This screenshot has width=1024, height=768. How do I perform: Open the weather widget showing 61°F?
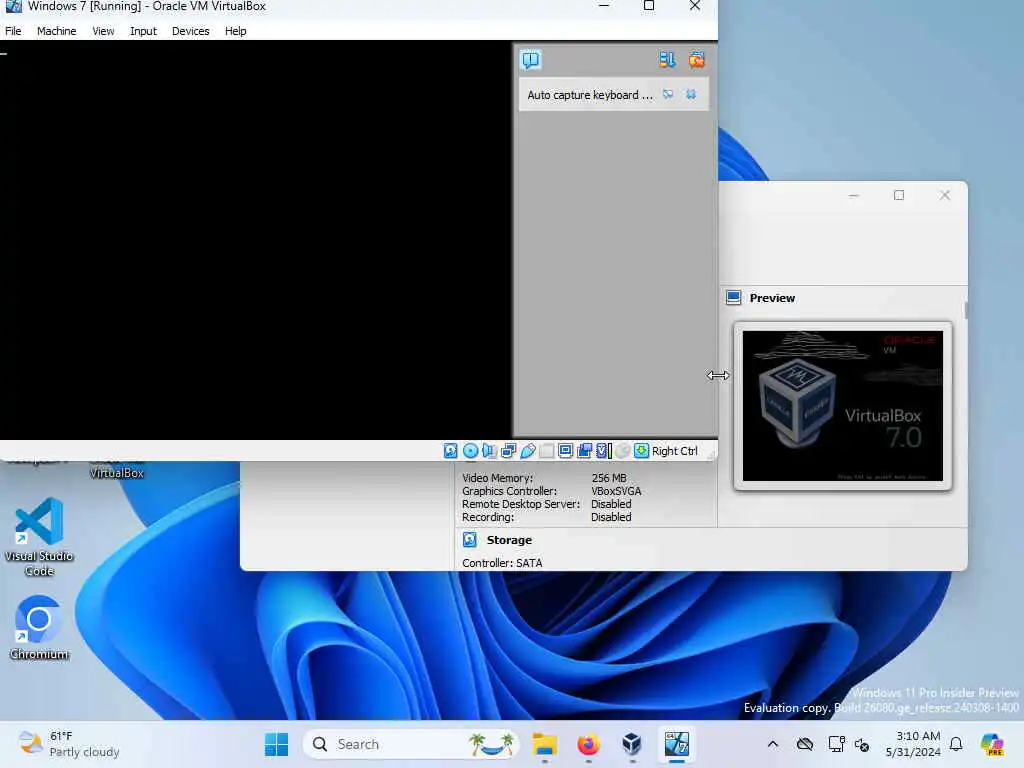(69, 744)
